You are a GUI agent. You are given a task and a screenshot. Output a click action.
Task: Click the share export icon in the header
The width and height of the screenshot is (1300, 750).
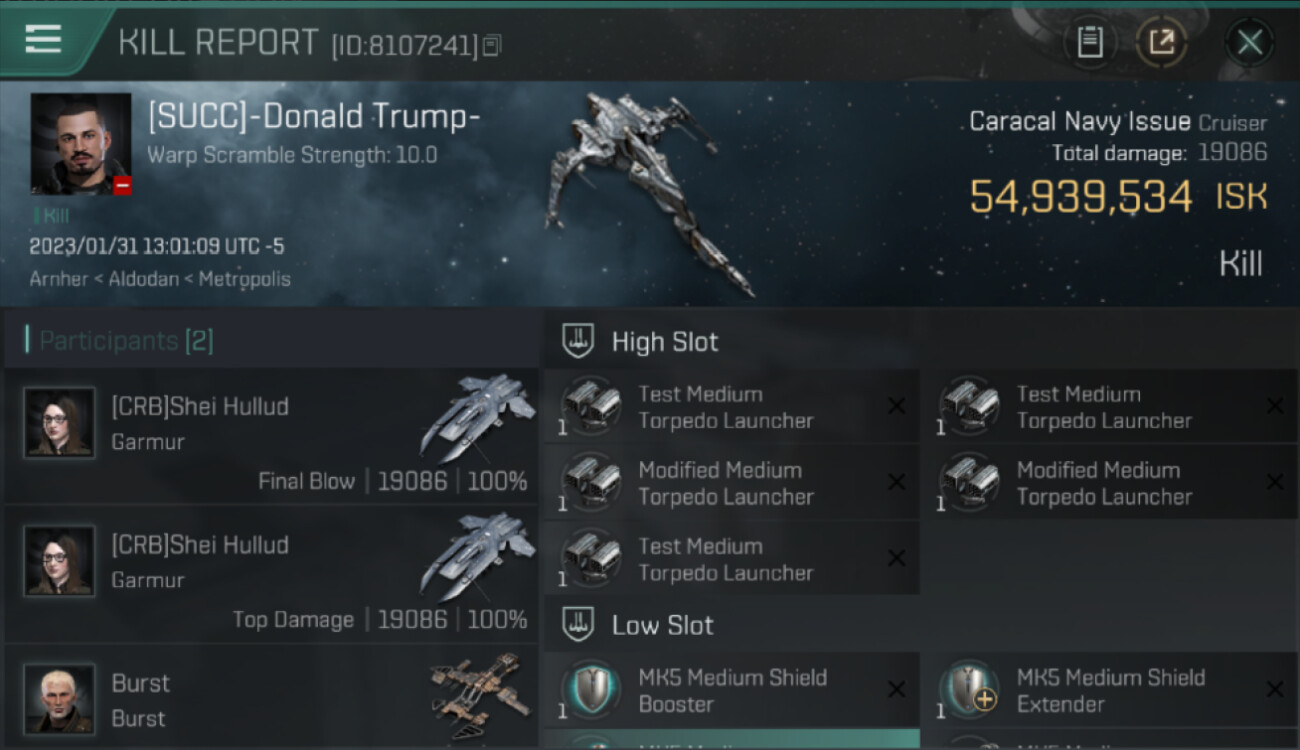click(x=1161, y=42)
